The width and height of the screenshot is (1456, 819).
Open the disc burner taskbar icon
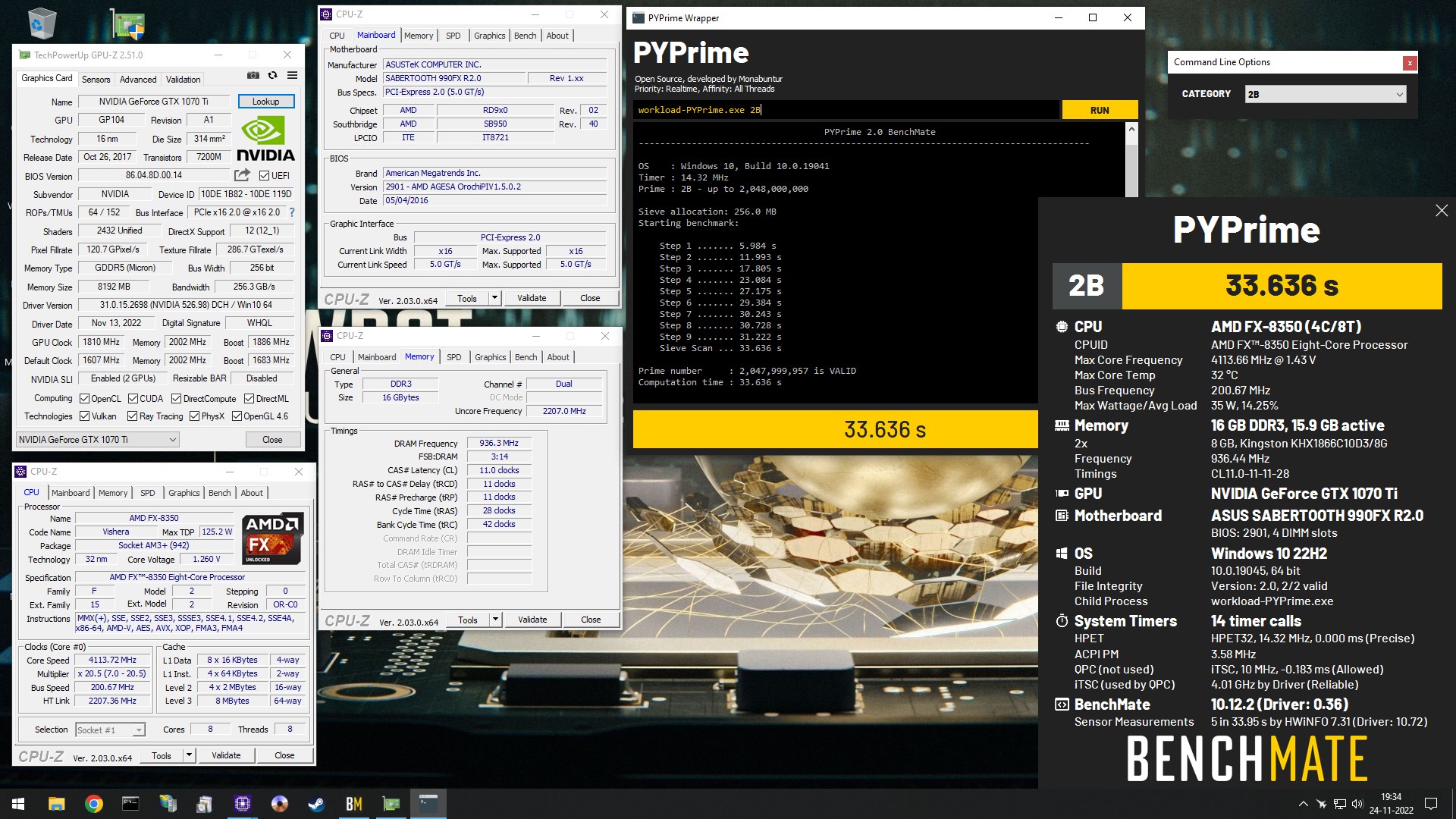coord(279,804)
